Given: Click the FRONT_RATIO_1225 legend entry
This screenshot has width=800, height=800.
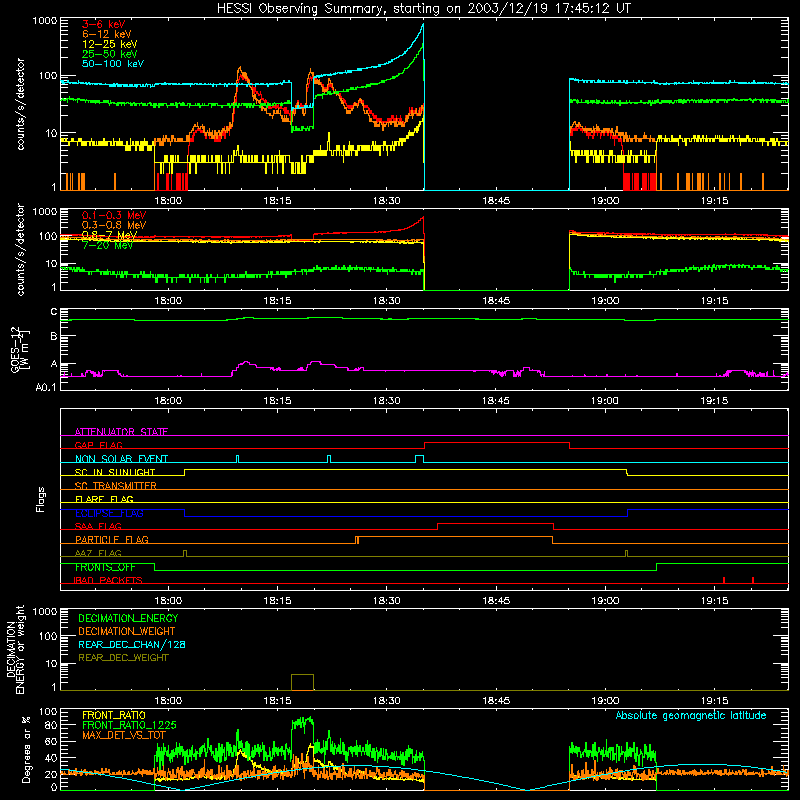Looking at the screenshot, I should pyautogui.click(x=129, y=726).
